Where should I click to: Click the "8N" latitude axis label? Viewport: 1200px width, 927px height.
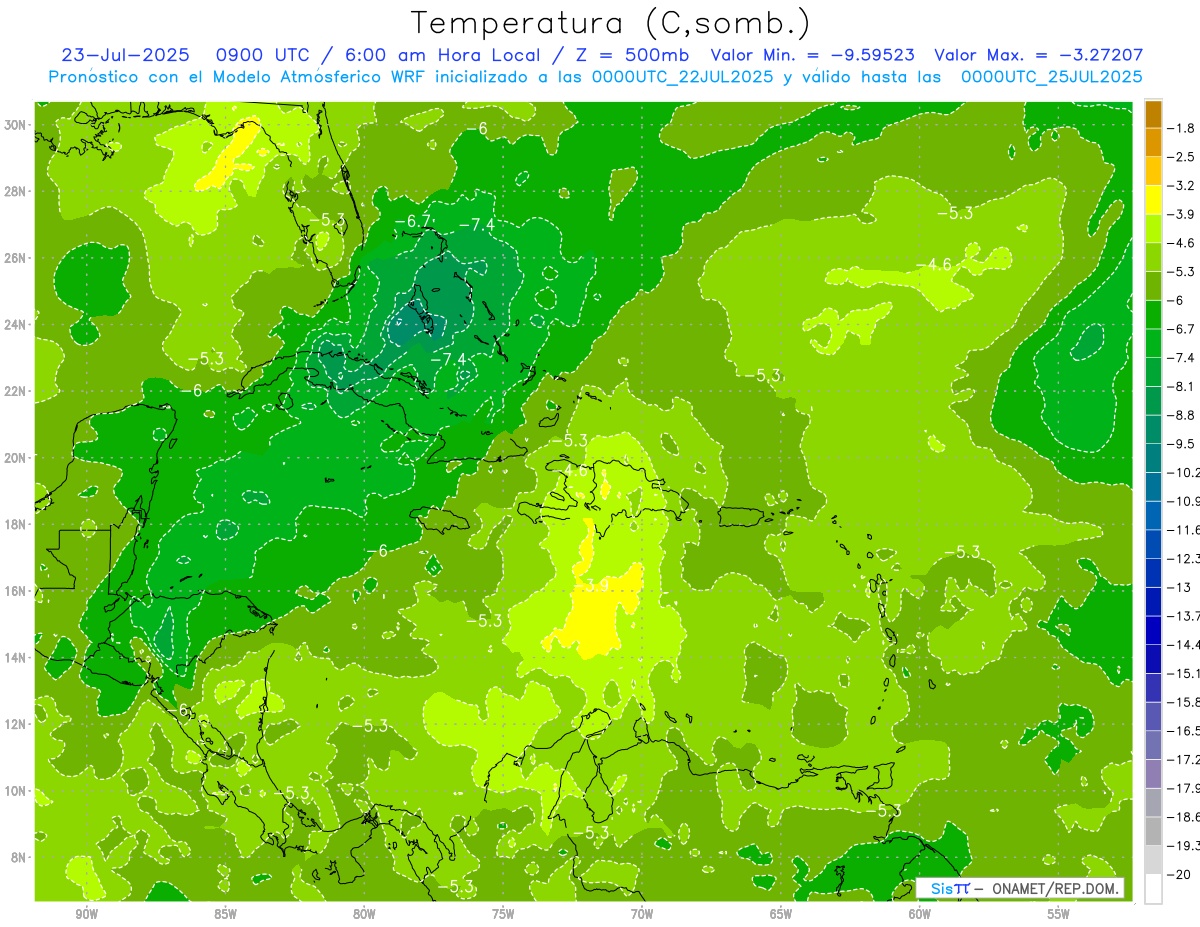coord(20,857)
